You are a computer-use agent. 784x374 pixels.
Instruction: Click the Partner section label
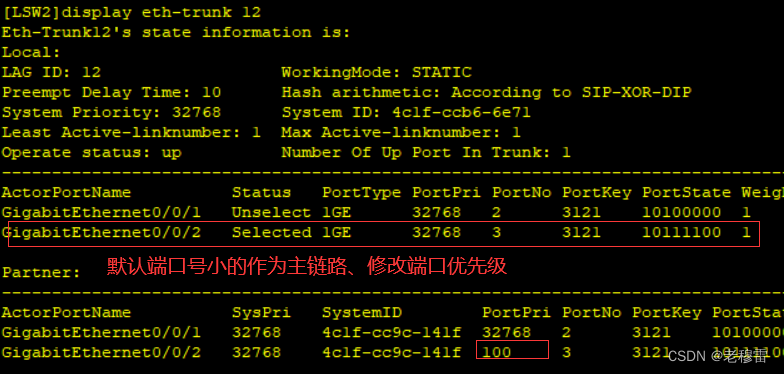(41, 272)
